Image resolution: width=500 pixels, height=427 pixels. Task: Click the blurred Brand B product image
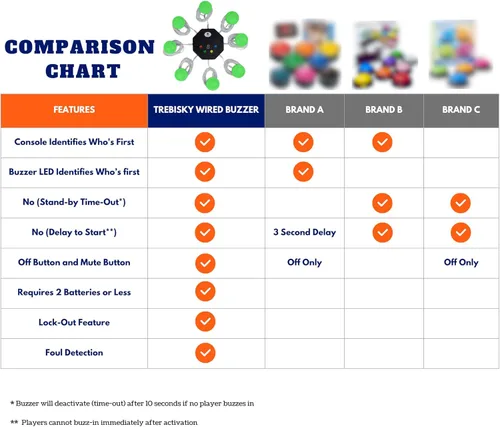(383, 55)
